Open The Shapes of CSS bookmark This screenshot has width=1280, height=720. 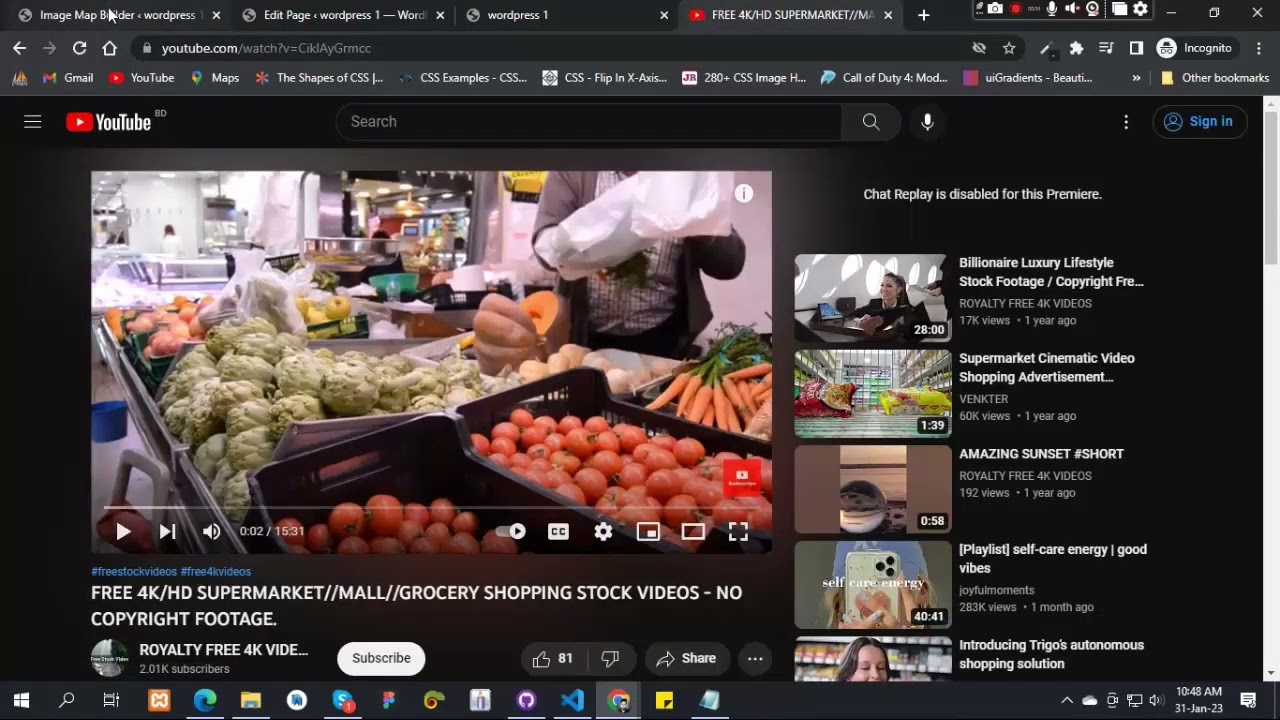tap(319, 78)
